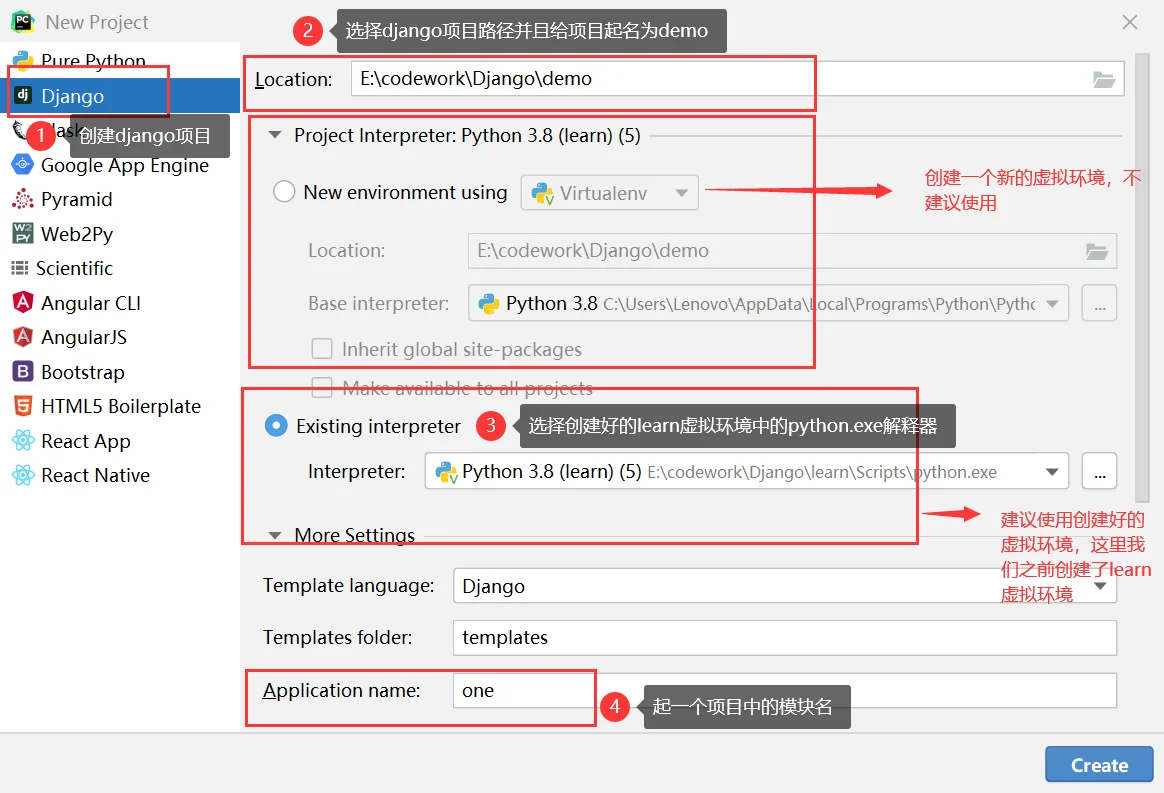Open Virtualenv environment type dropdown
The image size is (1164, 793).
[609, 193]
